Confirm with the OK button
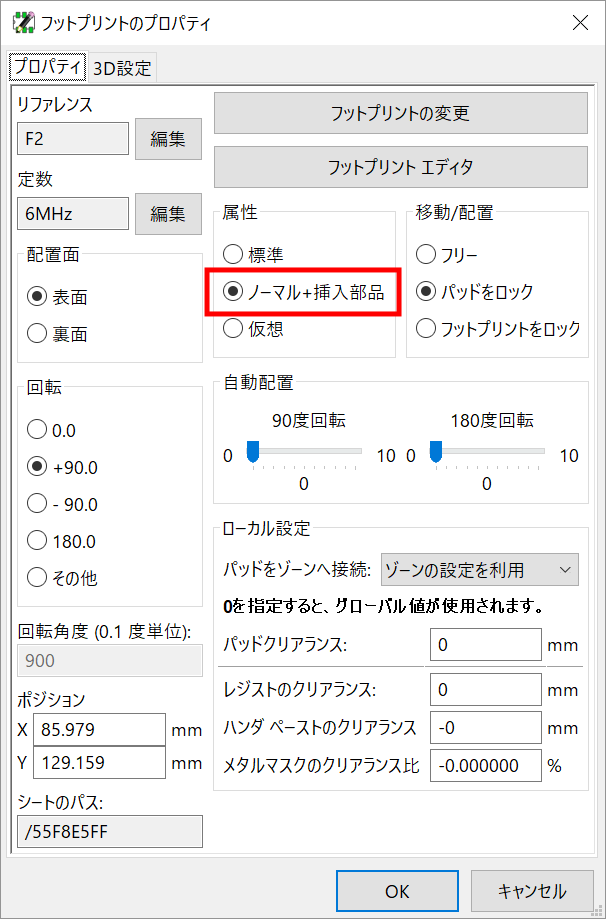606x919 pixels. [x=397, y=891]
